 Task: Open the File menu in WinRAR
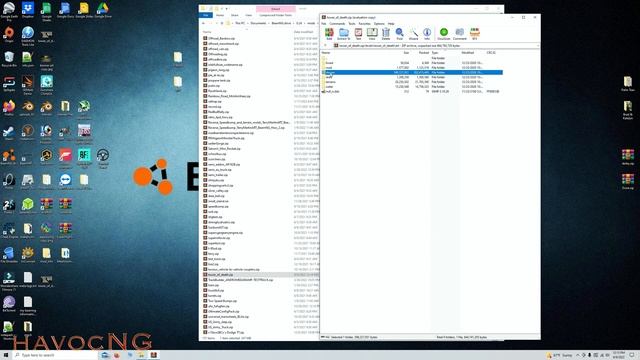tap(324, 24)
